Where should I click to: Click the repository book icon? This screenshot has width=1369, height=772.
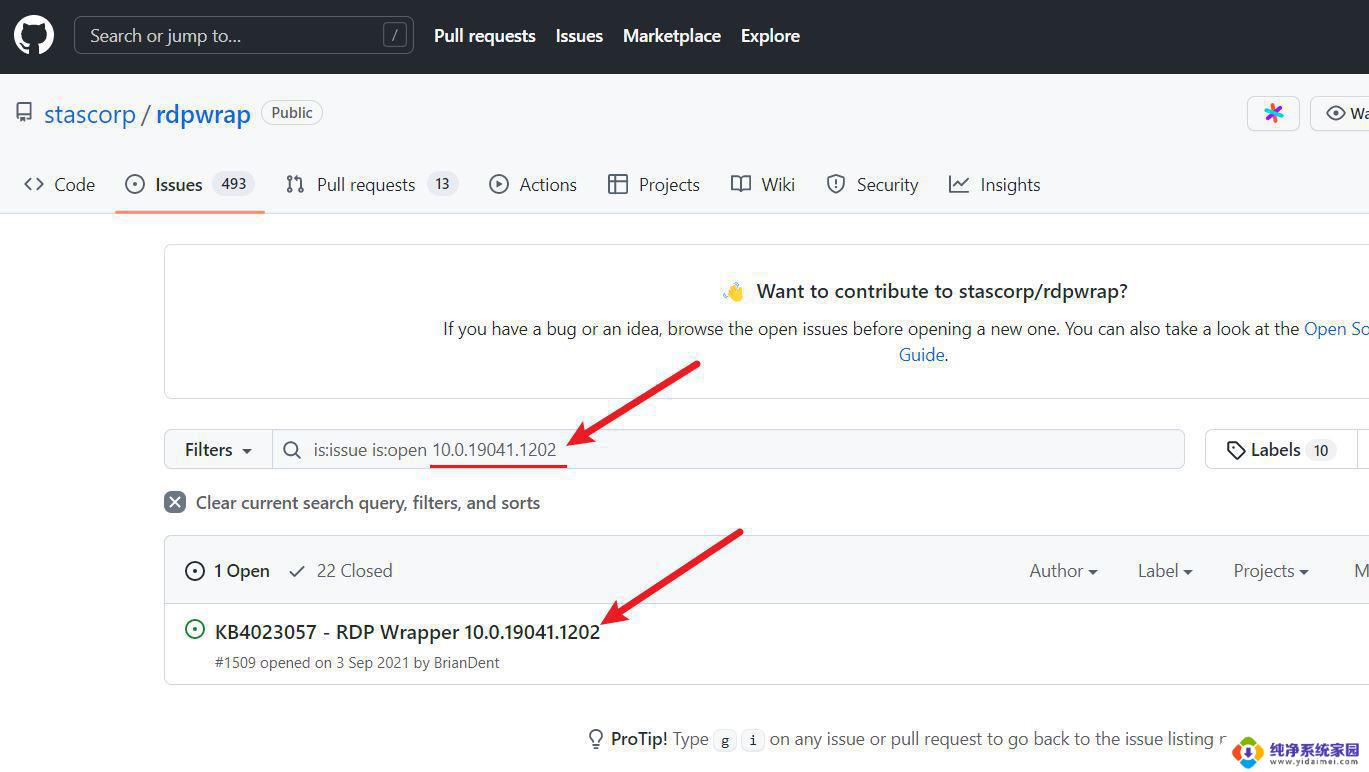click(24, 113)
